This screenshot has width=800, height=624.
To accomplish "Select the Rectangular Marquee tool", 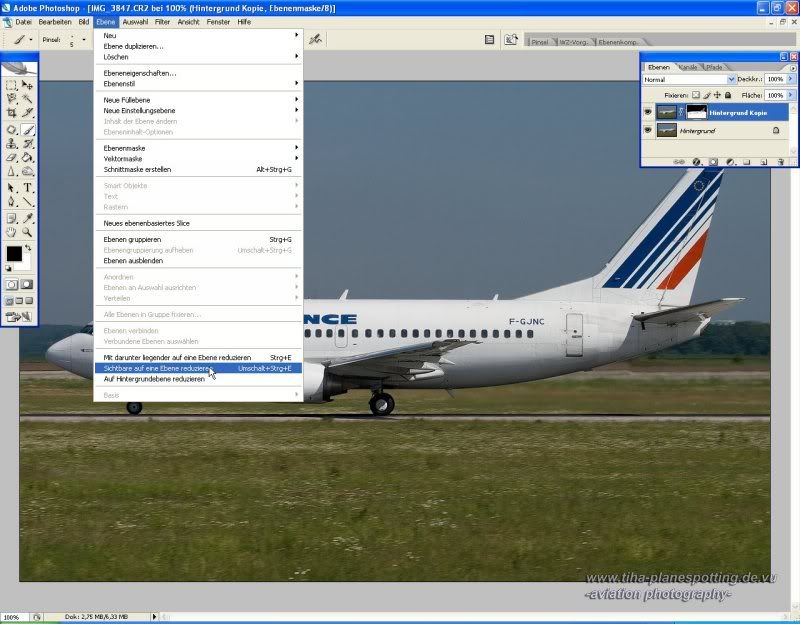I will point(11,85).
